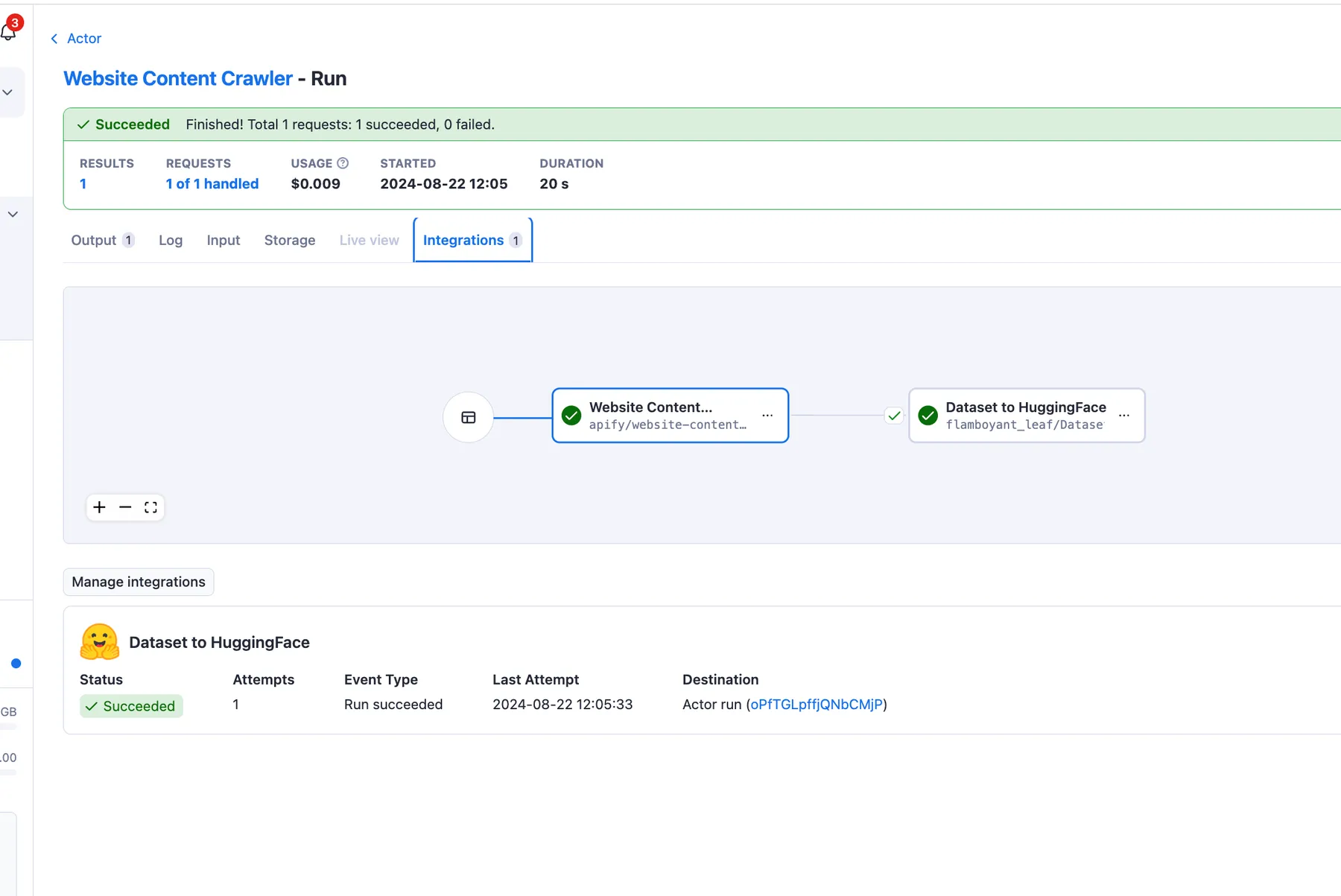Open the Dataset to HuggingFace node options menu
The height and width of the screenshot is (896, 1341).
pyautogui.click(x=1124, y=416)
